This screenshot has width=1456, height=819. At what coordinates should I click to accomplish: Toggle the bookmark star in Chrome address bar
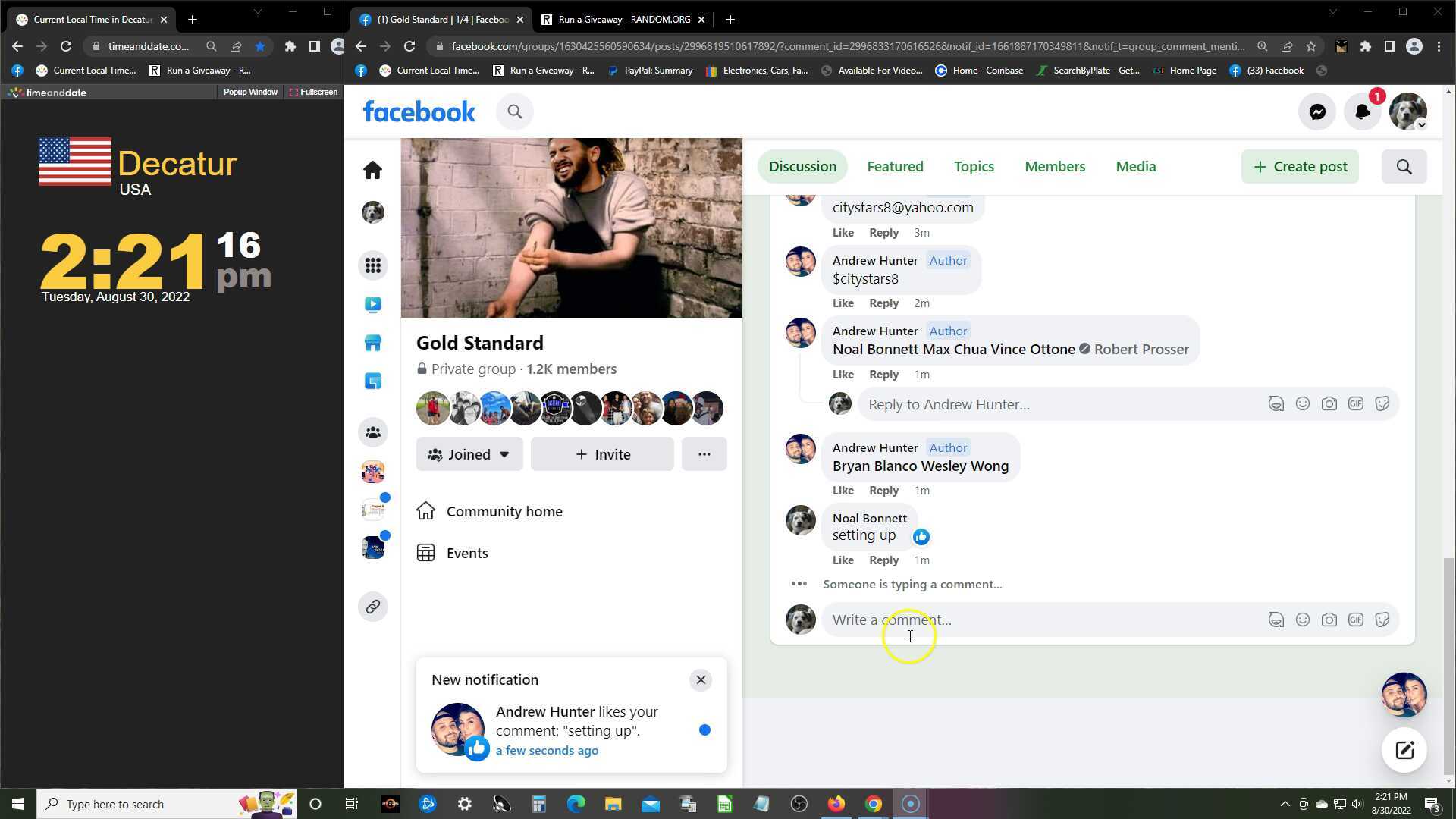tap(1310, 46)
